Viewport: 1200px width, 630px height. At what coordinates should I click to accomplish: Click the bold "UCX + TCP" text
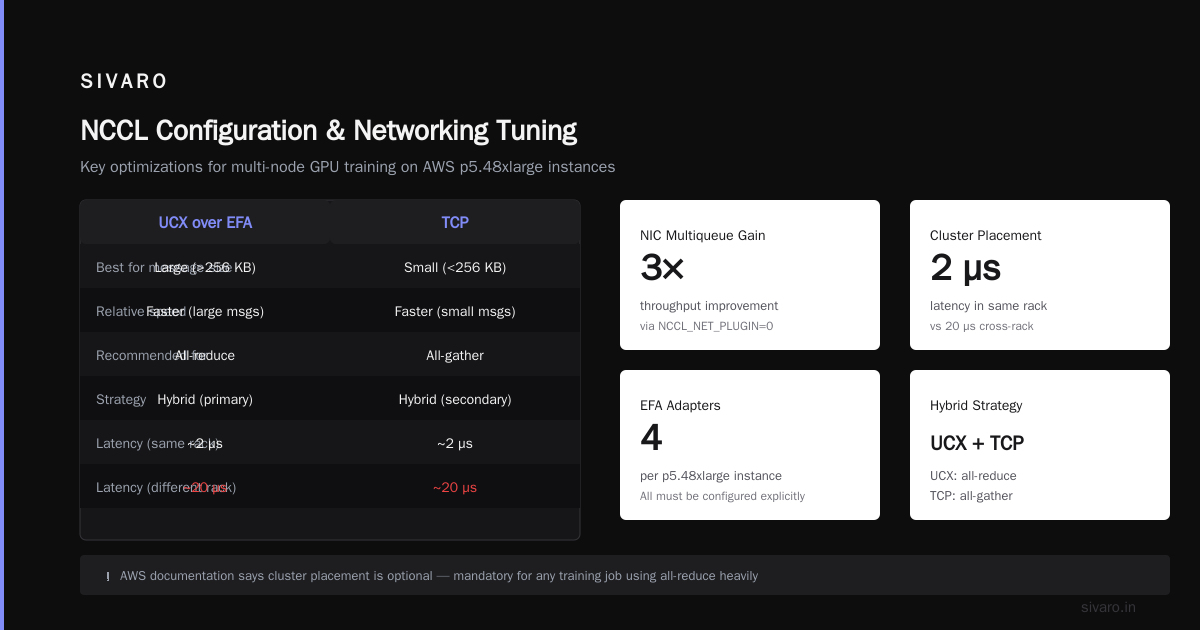tap(977, 443)
